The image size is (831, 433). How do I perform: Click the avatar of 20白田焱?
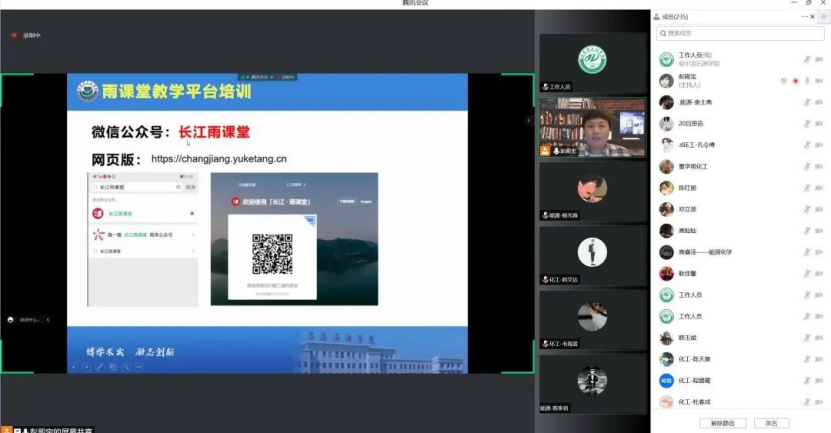(666, 123)
